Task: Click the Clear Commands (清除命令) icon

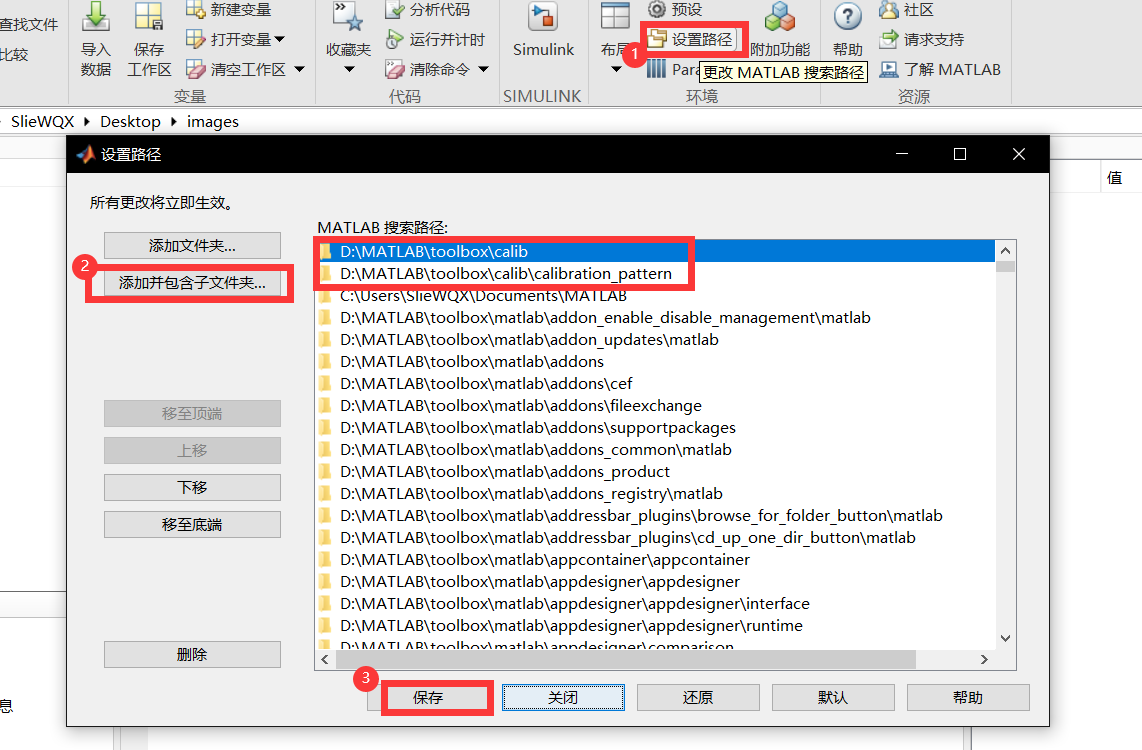Action: [x=394, y=69]
